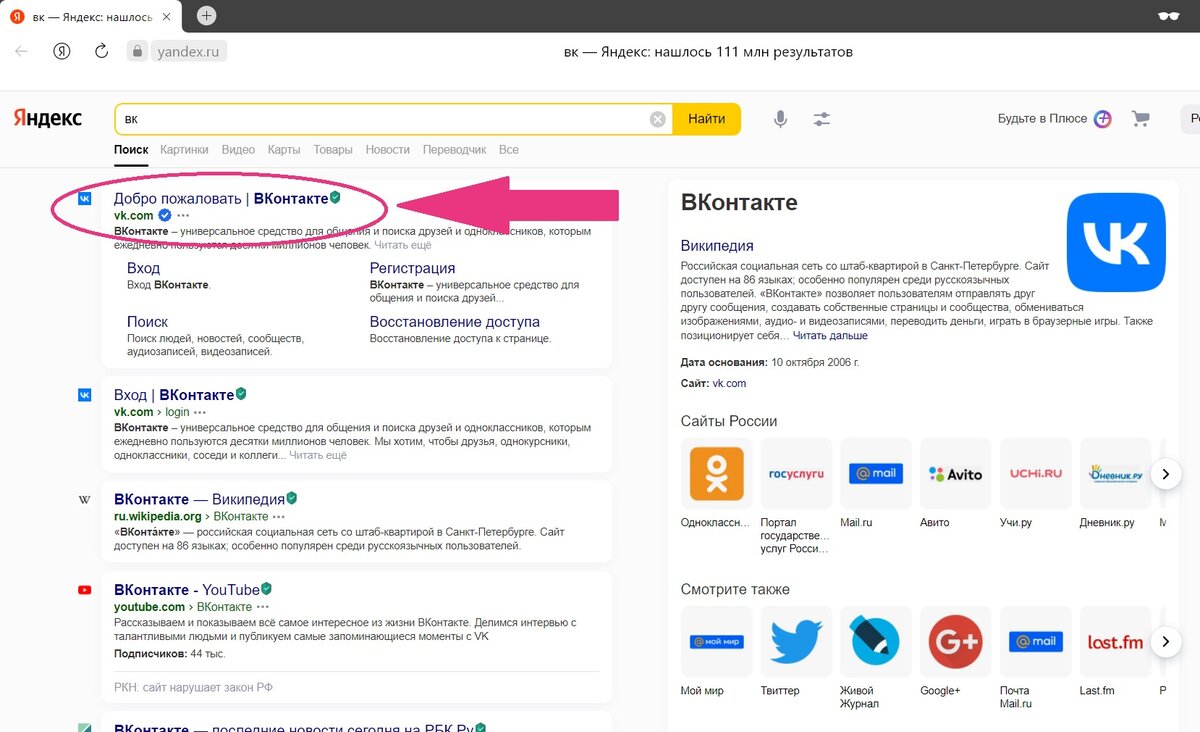The height and width of the screenshot is (732, 1200).
Task: Switch to the Товары tab
Action: tap(333, 150)
